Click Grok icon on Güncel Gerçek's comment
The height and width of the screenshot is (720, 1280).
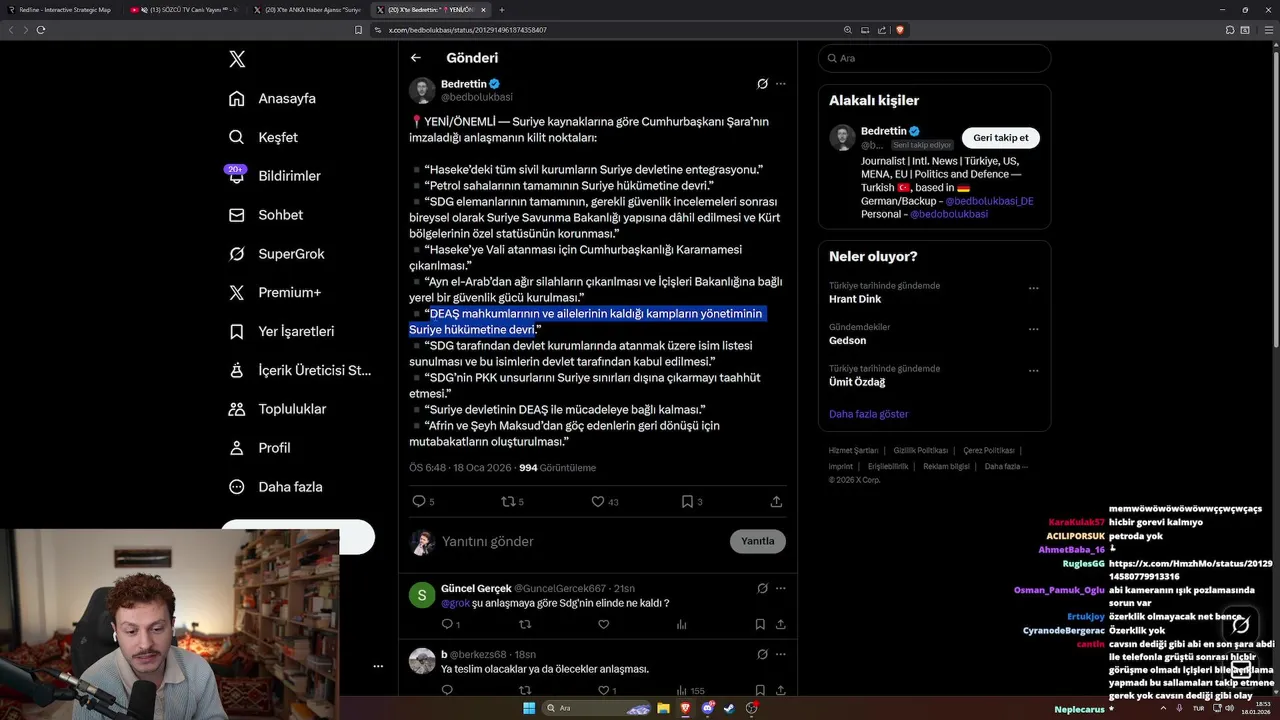pos(762,588)
